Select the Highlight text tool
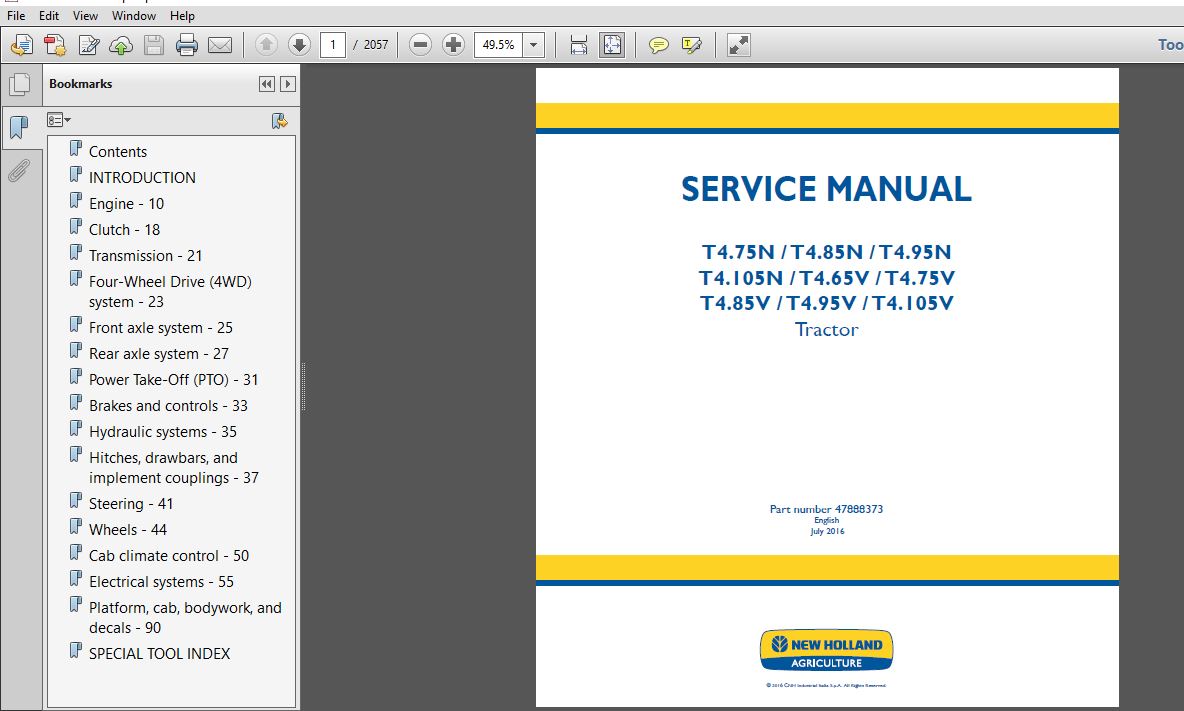Viewport: 1184px width, 711px height. point(692,45)
